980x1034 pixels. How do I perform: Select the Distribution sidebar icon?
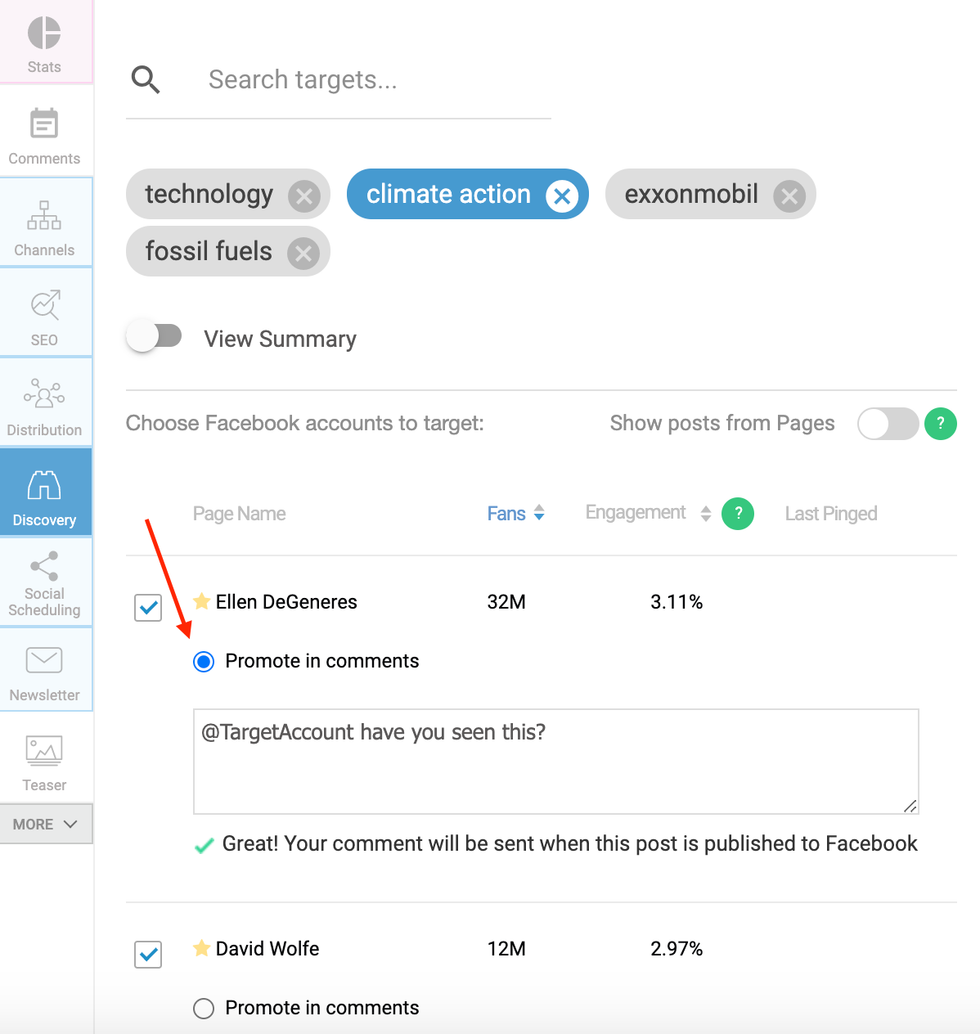pos(44,406)
